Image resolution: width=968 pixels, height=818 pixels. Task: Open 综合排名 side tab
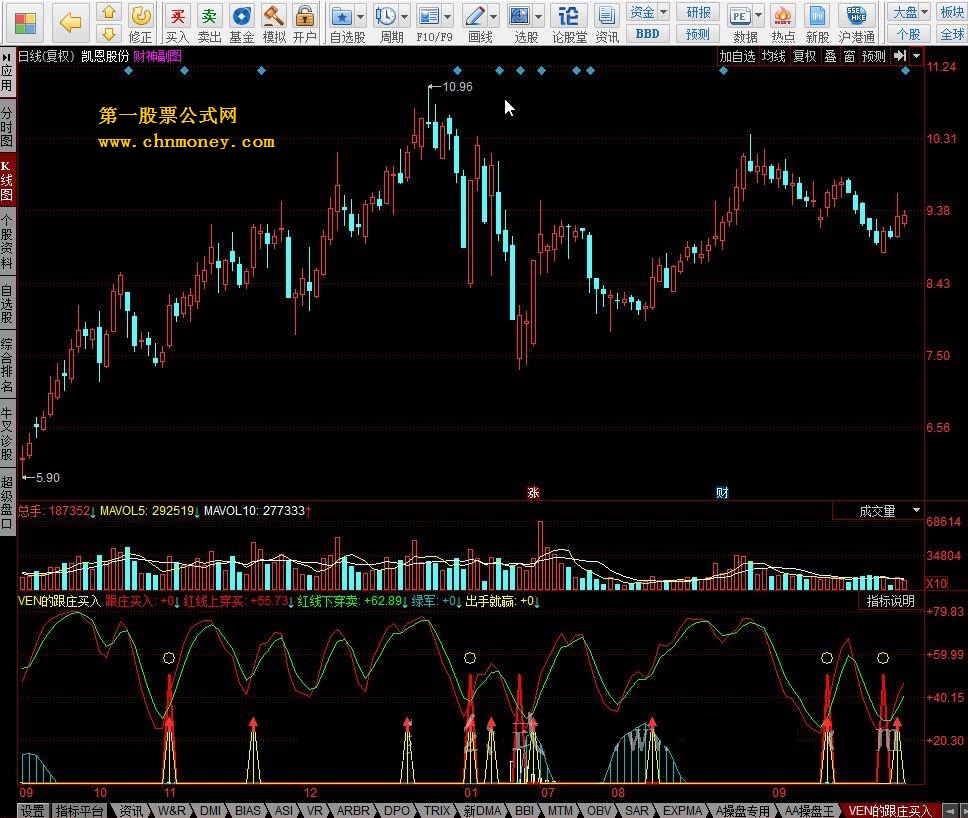click(x=7, y=365)
